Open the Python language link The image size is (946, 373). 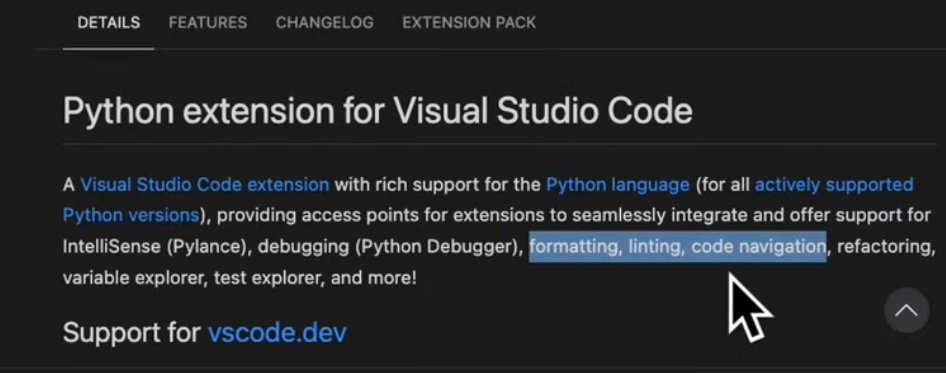pos(618,184)
